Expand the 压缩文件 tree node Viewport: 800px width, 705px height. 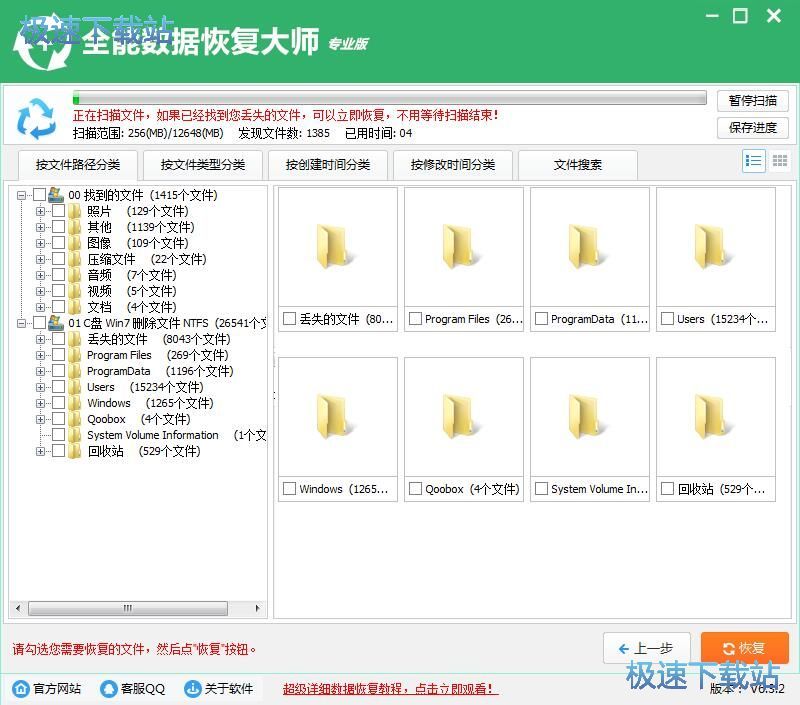click(40, 259)
